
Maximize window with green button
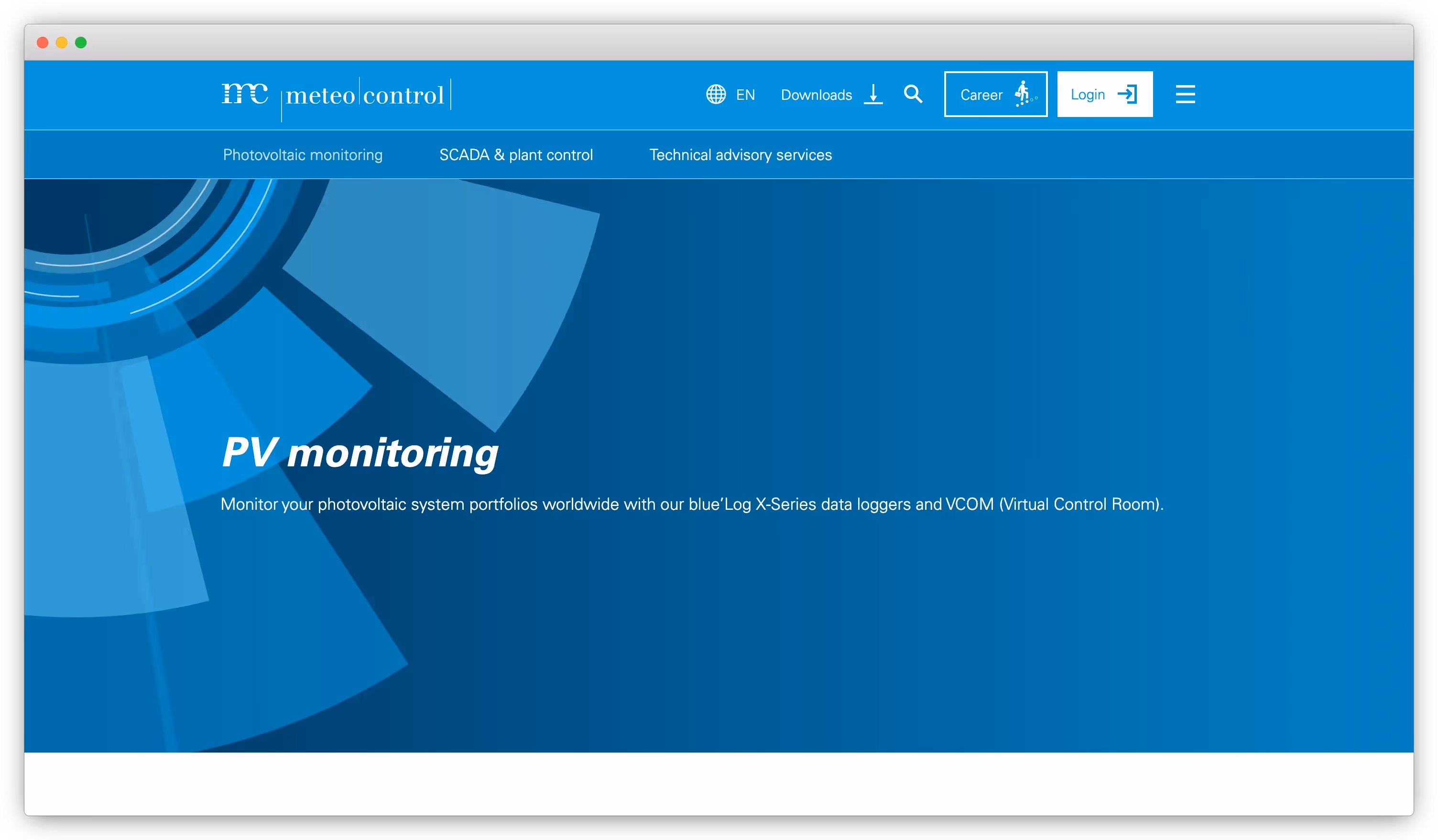click(x=81, y=43)
